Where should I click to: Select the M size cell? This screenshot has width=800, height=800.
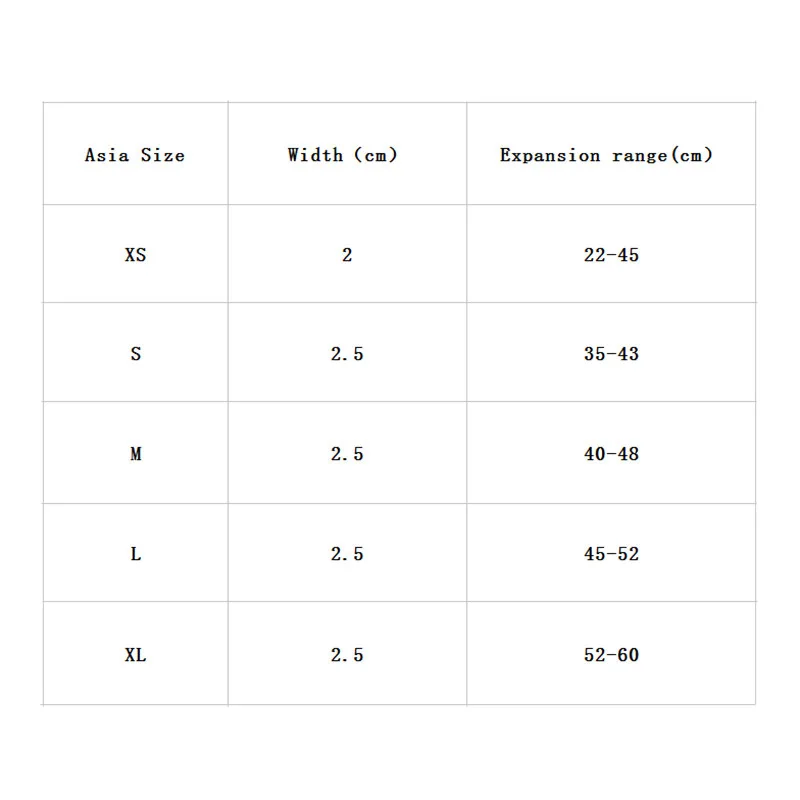[135, 453]
